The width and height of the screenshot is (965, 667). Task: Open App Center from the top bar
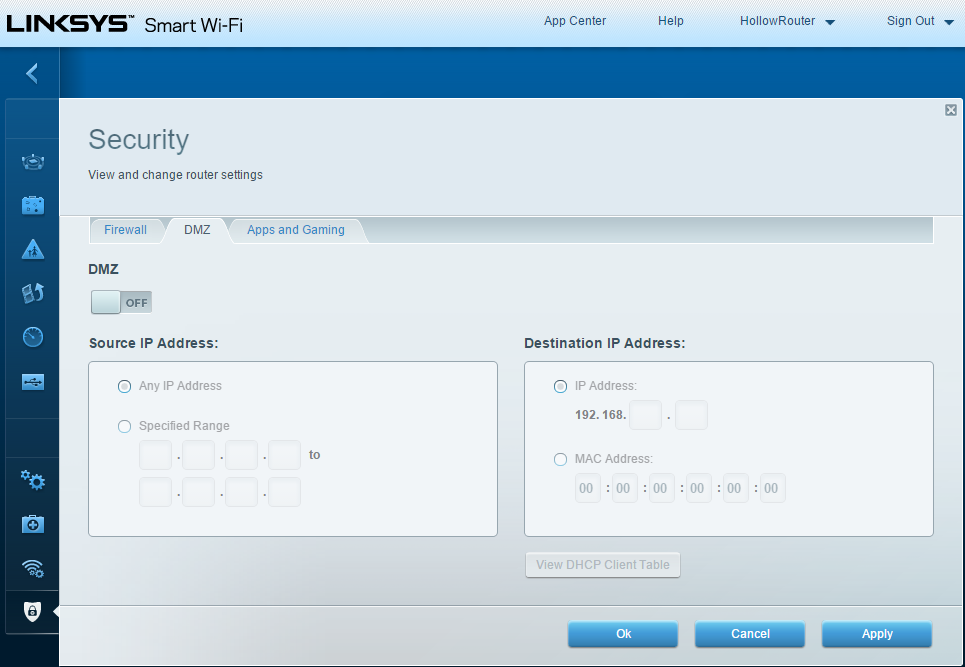click(x=575, y=21)
